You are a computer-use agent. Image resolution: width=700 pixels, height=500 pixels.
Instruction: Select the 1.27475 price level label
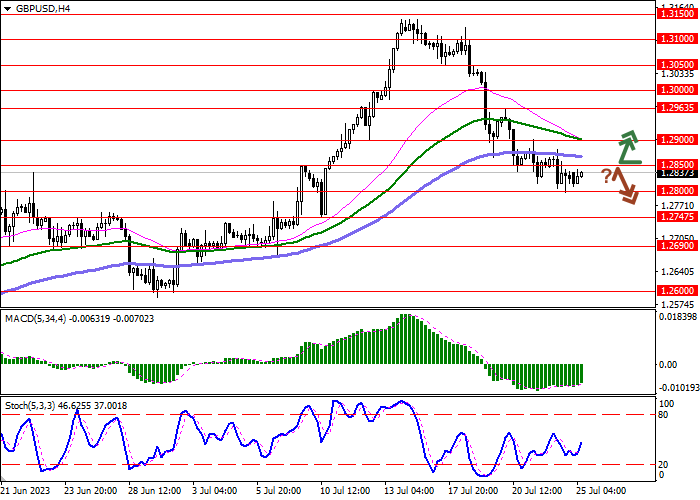pos(677,217)
